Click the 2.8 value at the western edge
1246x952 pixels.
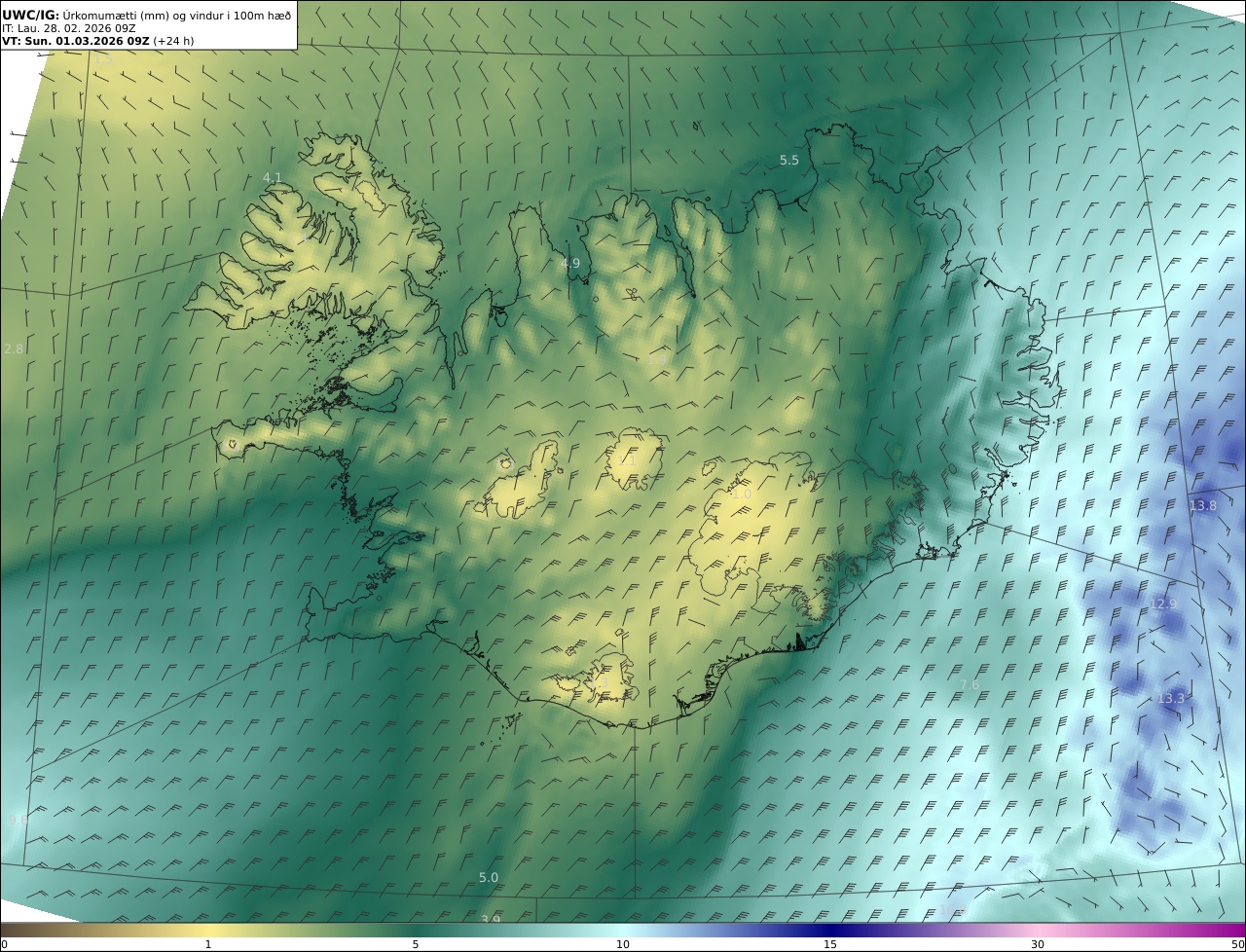click(x=14, y=348)
